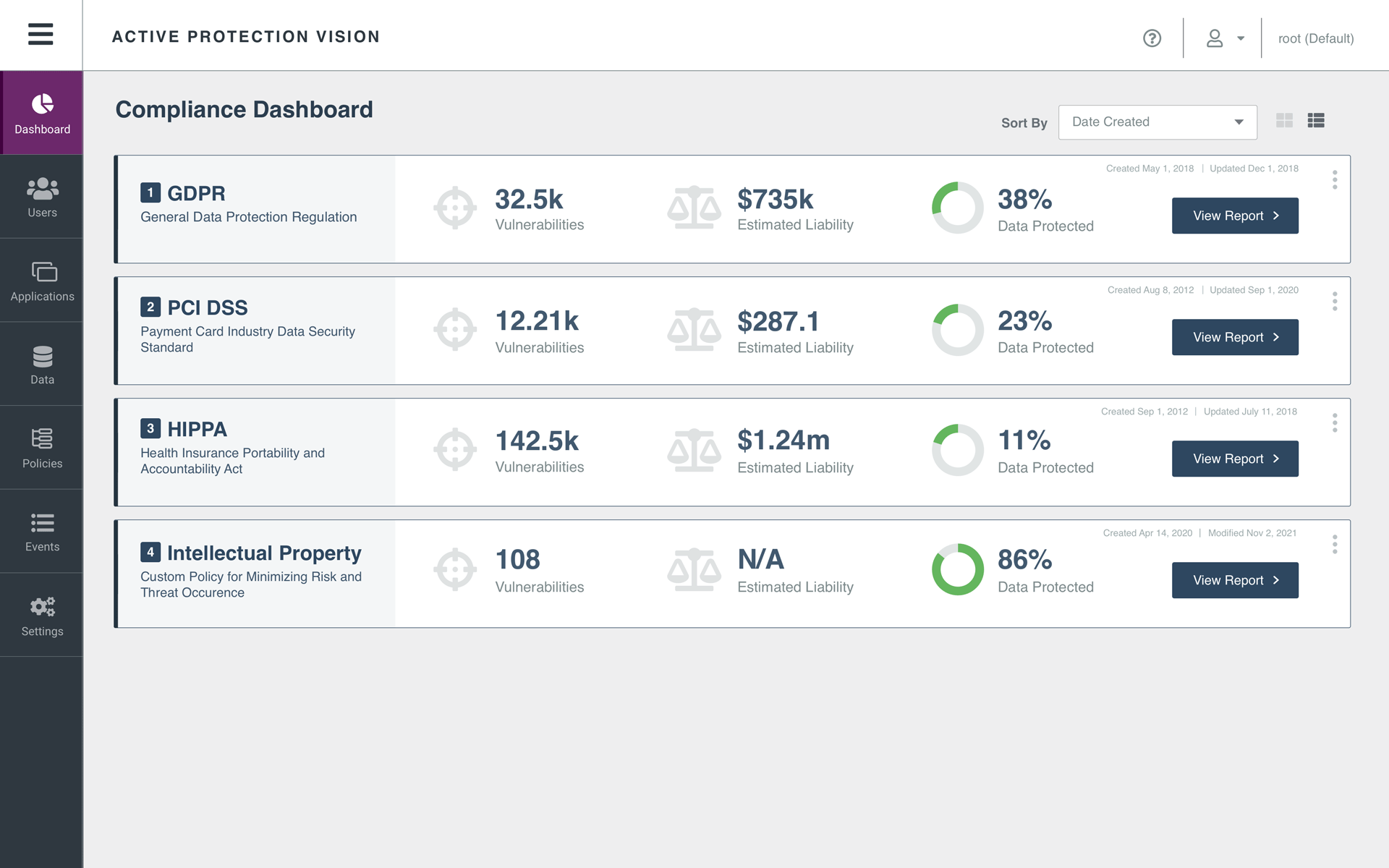The height and width of the screenshot is (868, 1389).
Task: Switch to grid view layout
Action: [1284, 121]
